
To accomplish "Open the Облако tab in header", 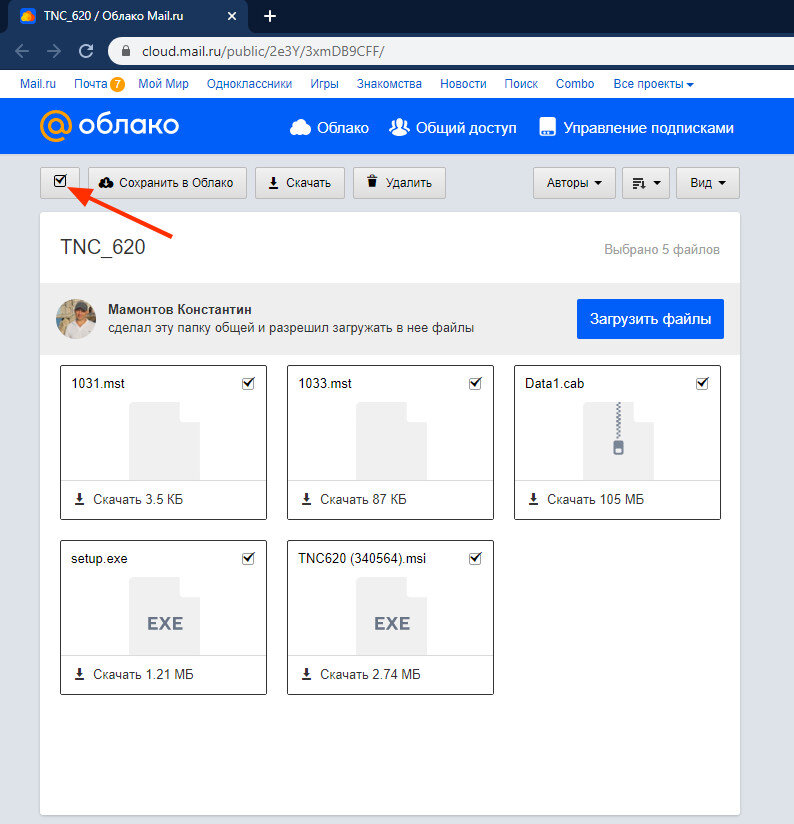I will click(329, 128).
